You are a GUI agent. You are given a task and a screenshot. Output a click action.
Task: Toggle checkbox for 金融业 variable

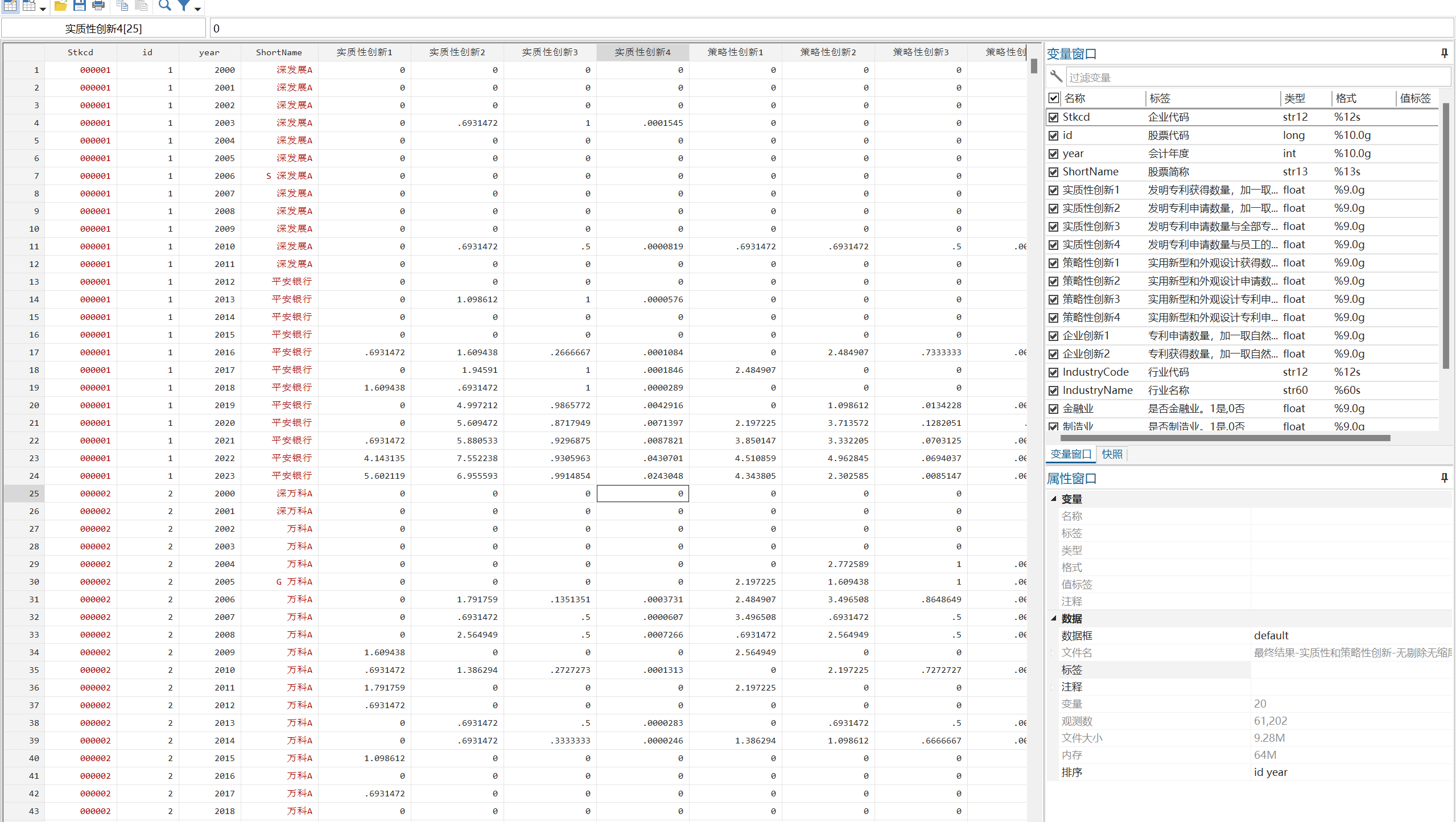(1054, 409)
